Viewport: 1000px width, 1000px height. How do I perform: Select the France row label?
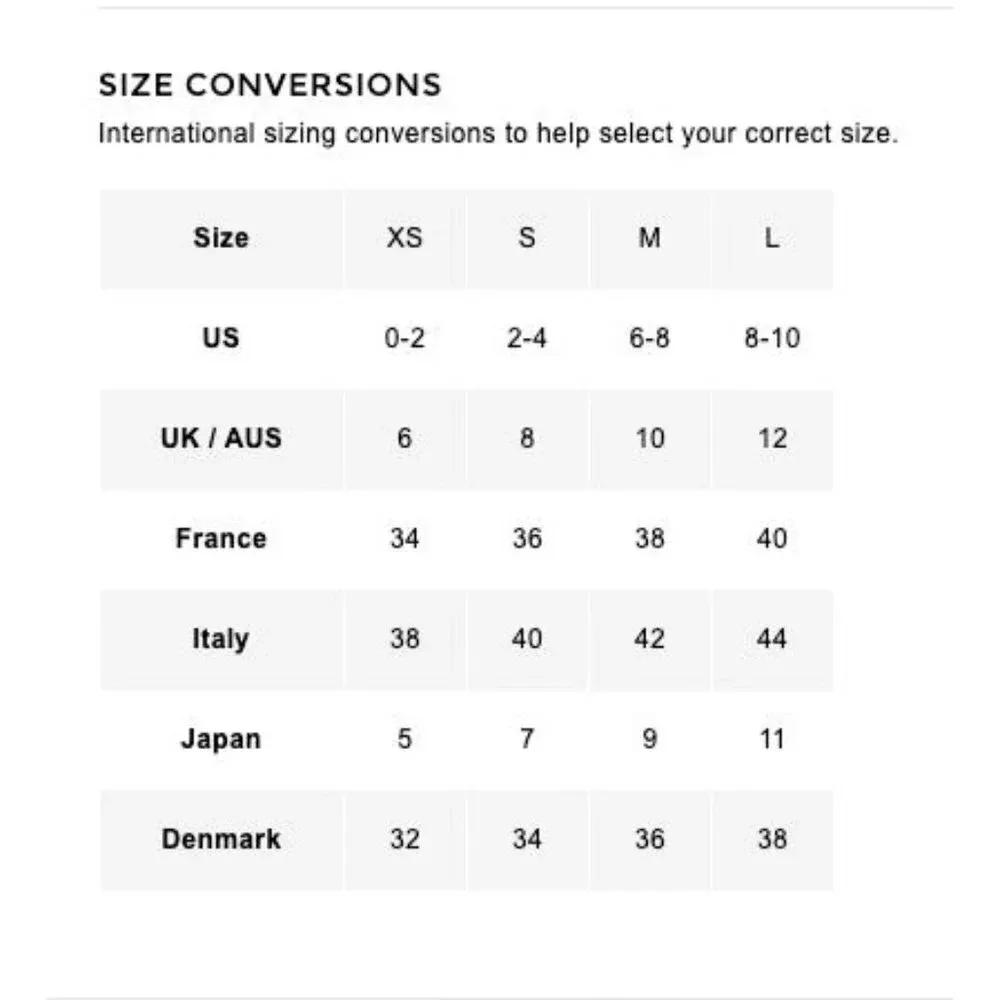tap(221, 538)
